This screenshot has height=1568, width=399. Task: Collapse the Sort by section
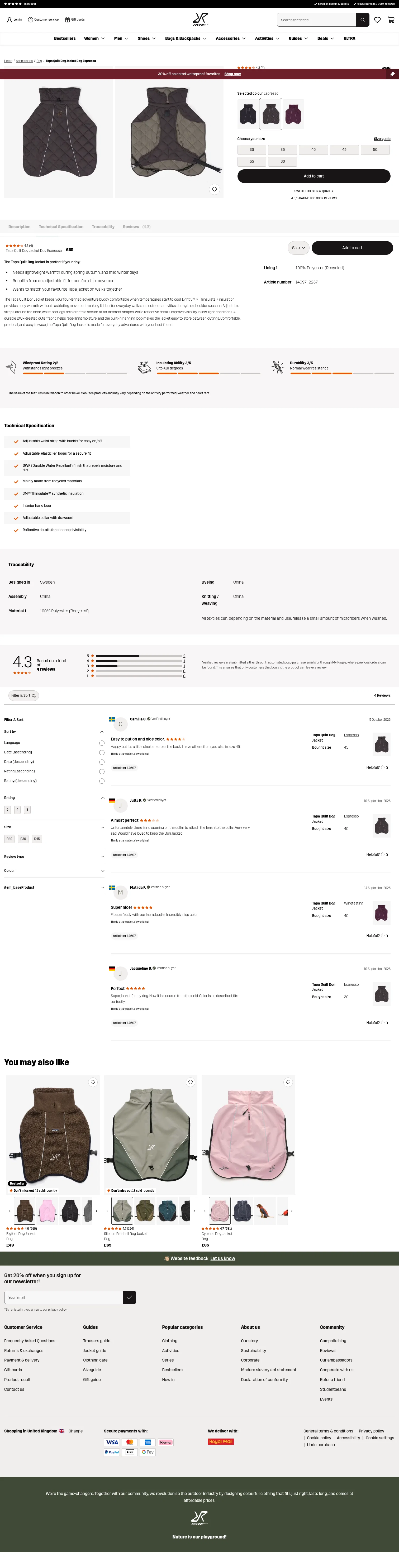pos(102,732)
